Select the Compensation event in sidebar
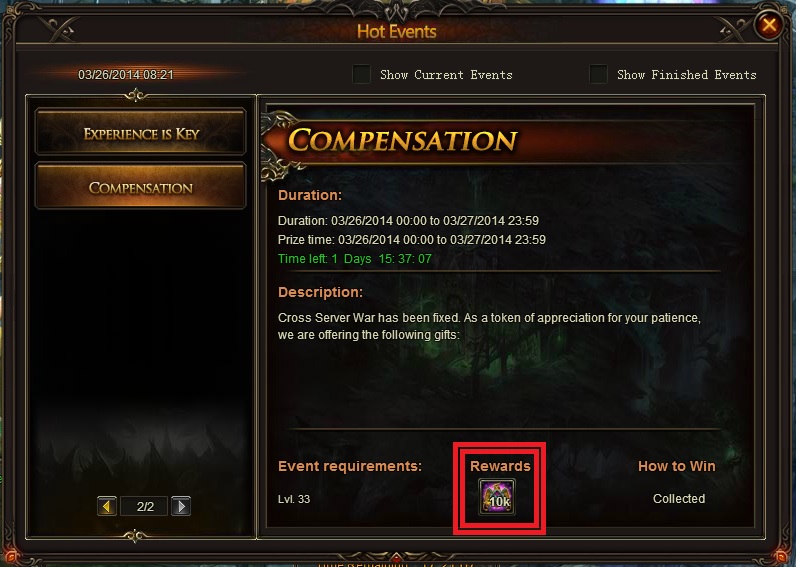This screenshot has height=567, width=796. coord(141,187)
